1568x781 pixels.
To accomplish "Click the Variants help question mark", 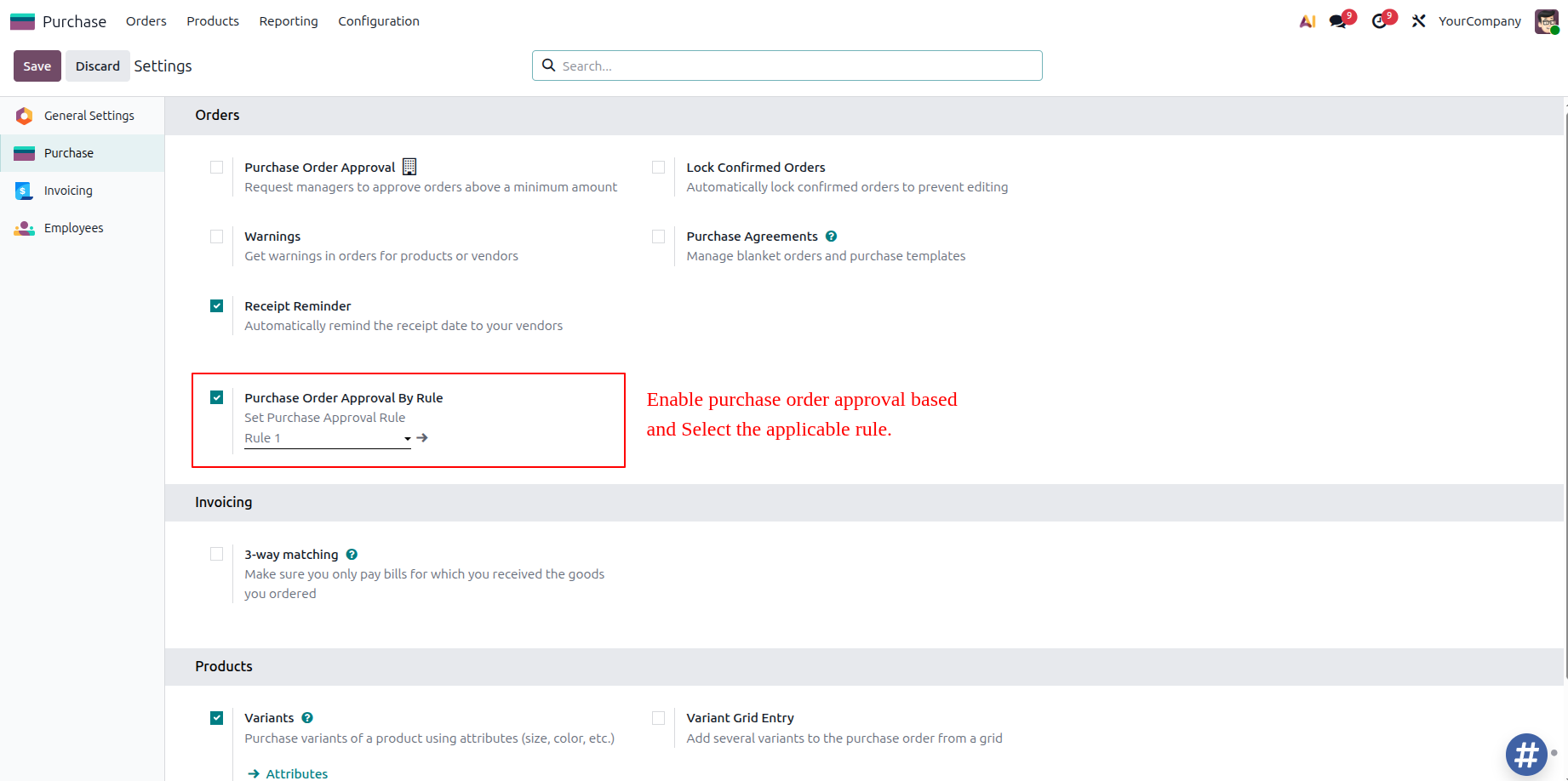I will click(x=307, y=717).
